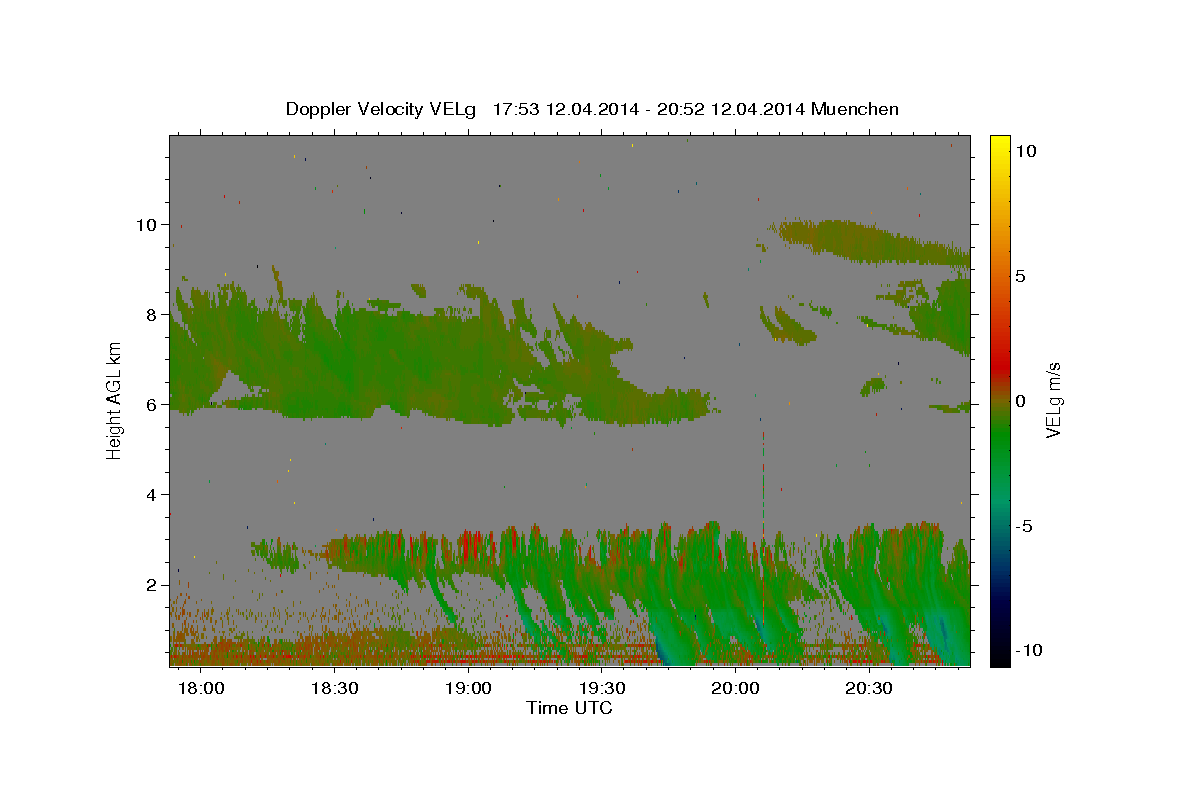
Task: Click the yellow top of the colorbar
Action: pos(999,142)
